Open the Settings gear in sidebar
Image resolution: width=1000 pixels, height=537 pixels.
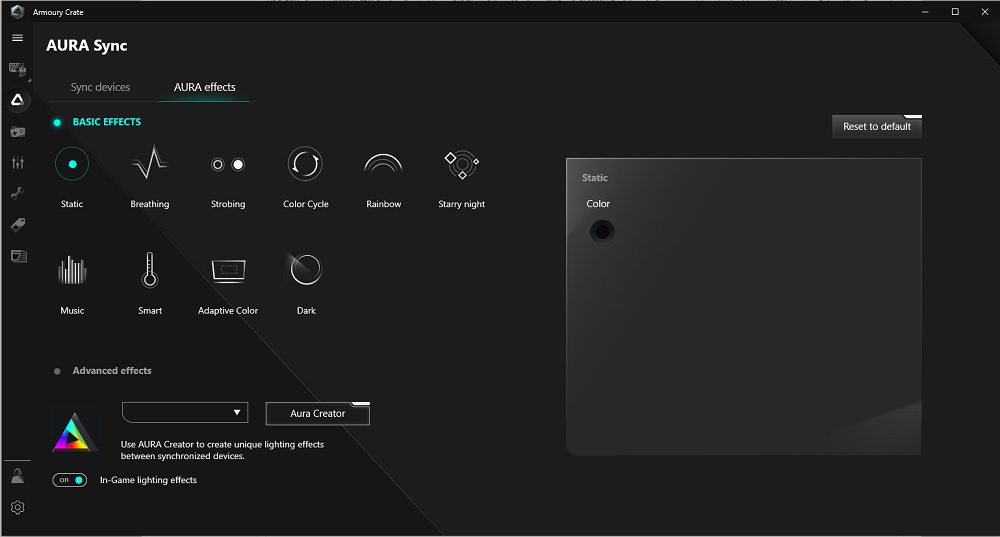[x=18, y=508]
